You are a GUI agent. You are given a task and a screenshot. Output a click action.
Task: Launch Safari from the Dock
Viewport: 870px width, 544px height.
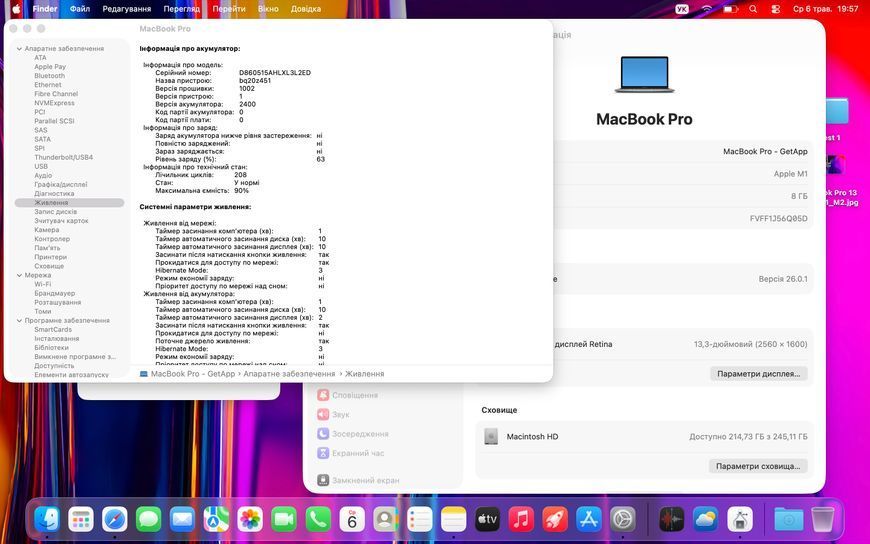click(115, 520)
